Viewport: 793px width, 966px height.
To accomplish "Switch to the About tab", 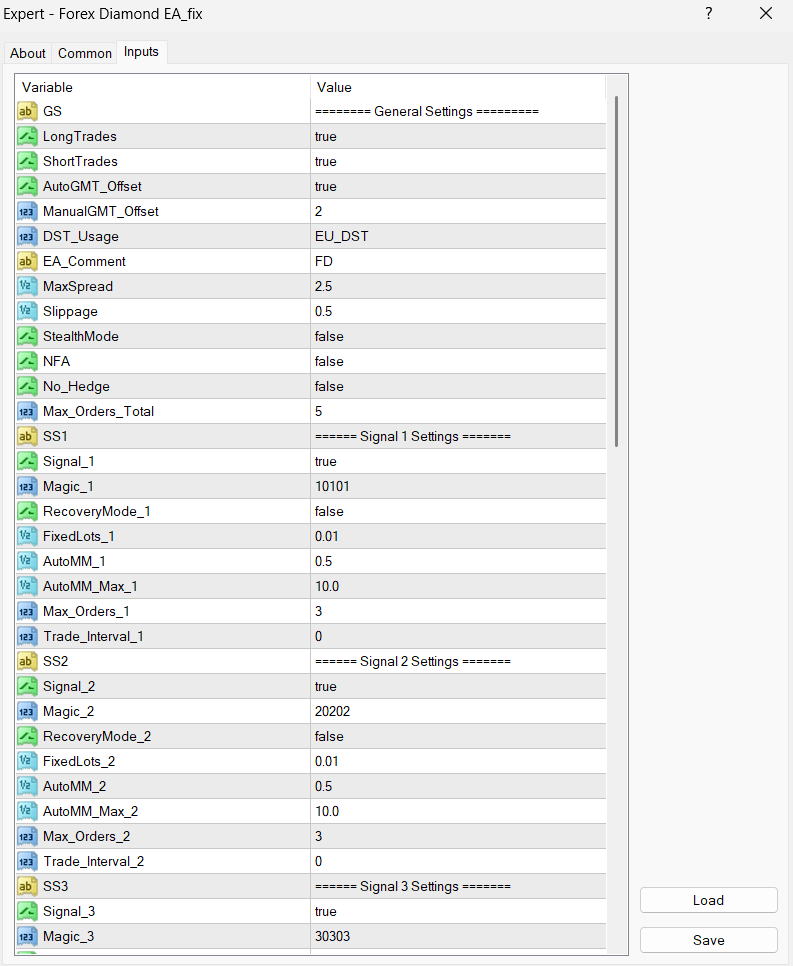I will pyautogui.click(x=28, y=53).
